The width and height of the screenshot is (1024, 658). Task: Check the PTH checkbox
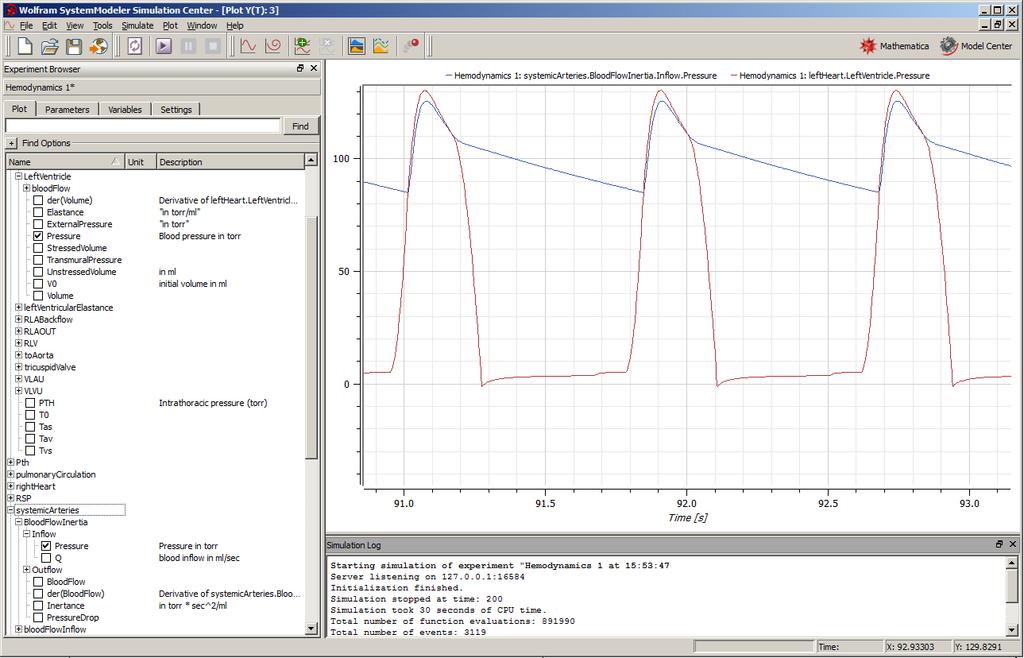[x=30, y=403]
